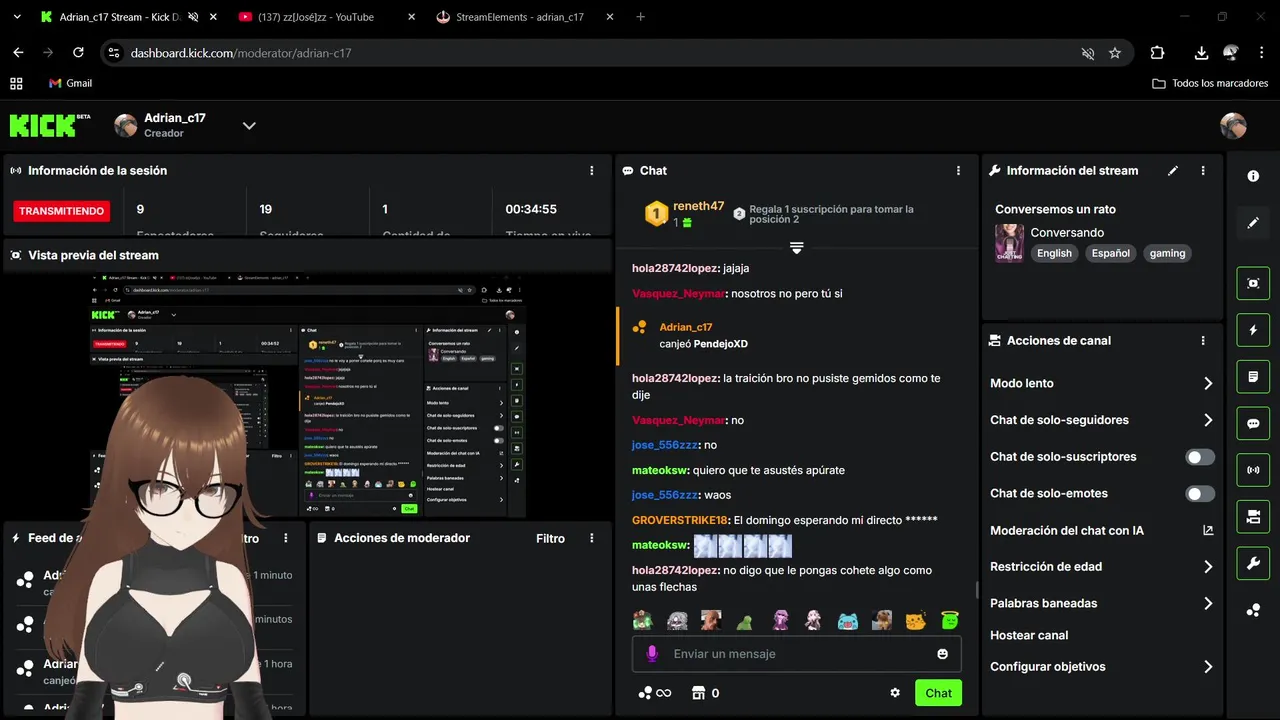Insert the blue cat emote
The width and height of the screenshot is (1280, 720).
[x=847, y=620]
